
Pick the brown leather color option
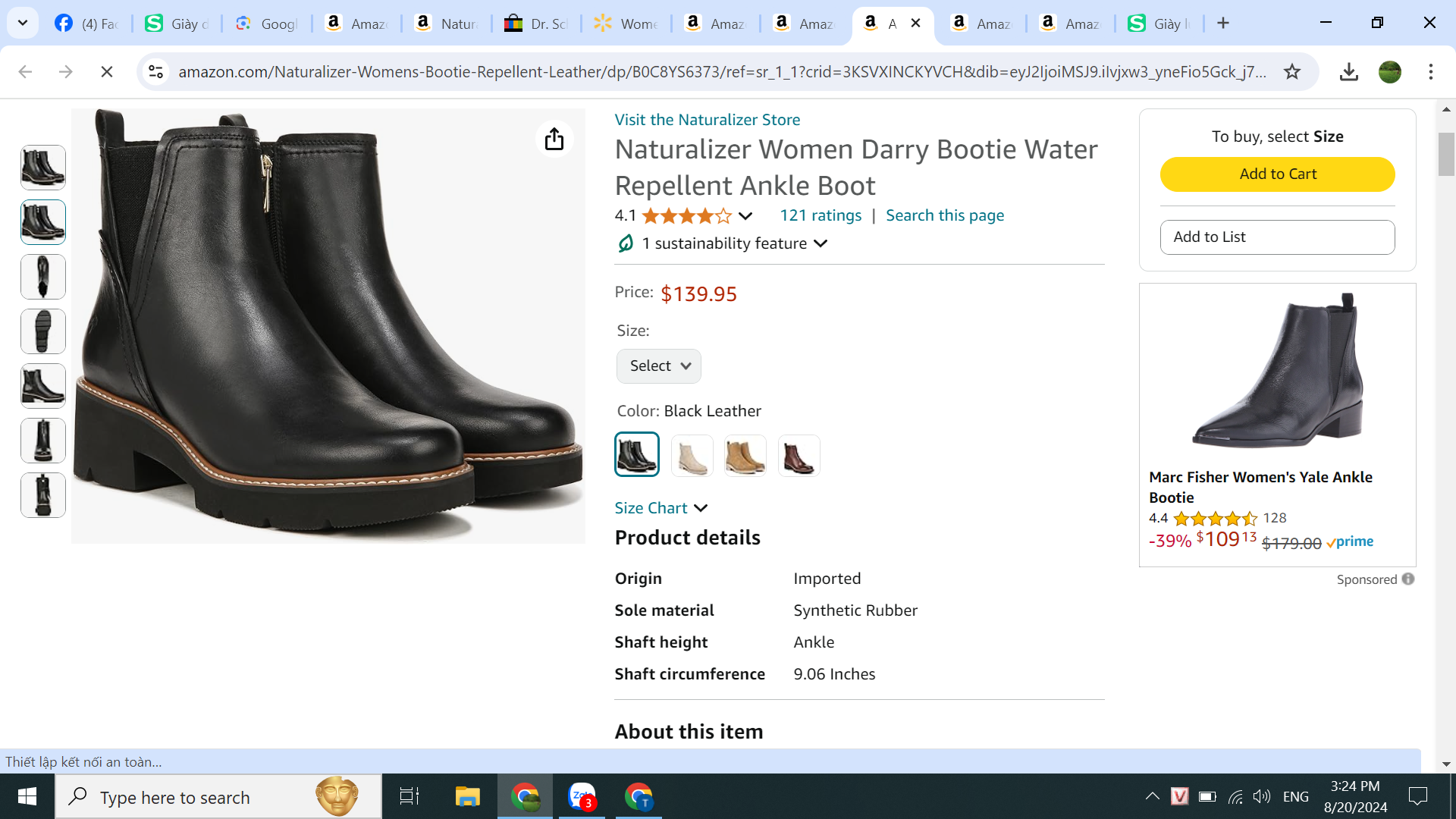point(799,456)
